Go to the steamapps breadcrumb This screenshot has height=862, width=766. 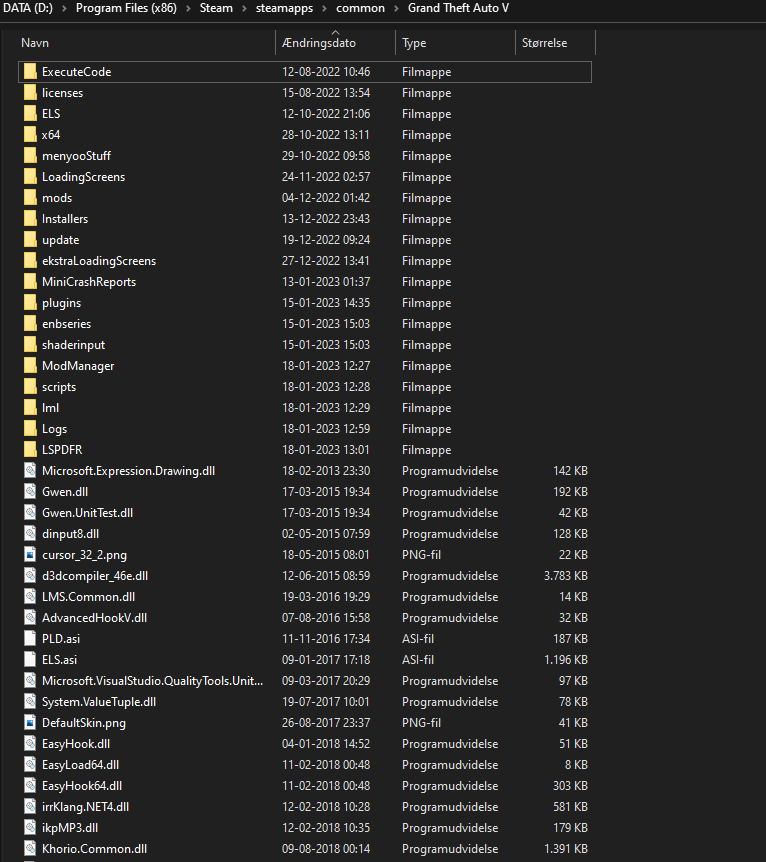284,8
